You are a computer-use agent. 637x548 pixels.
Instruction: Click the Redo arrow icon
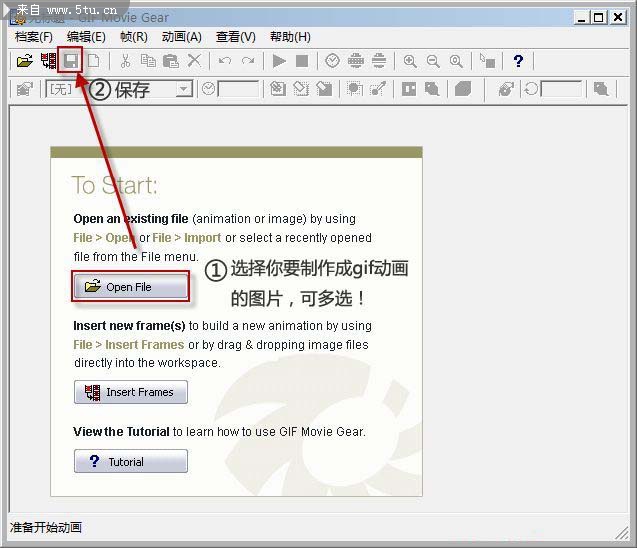(248, 61)
